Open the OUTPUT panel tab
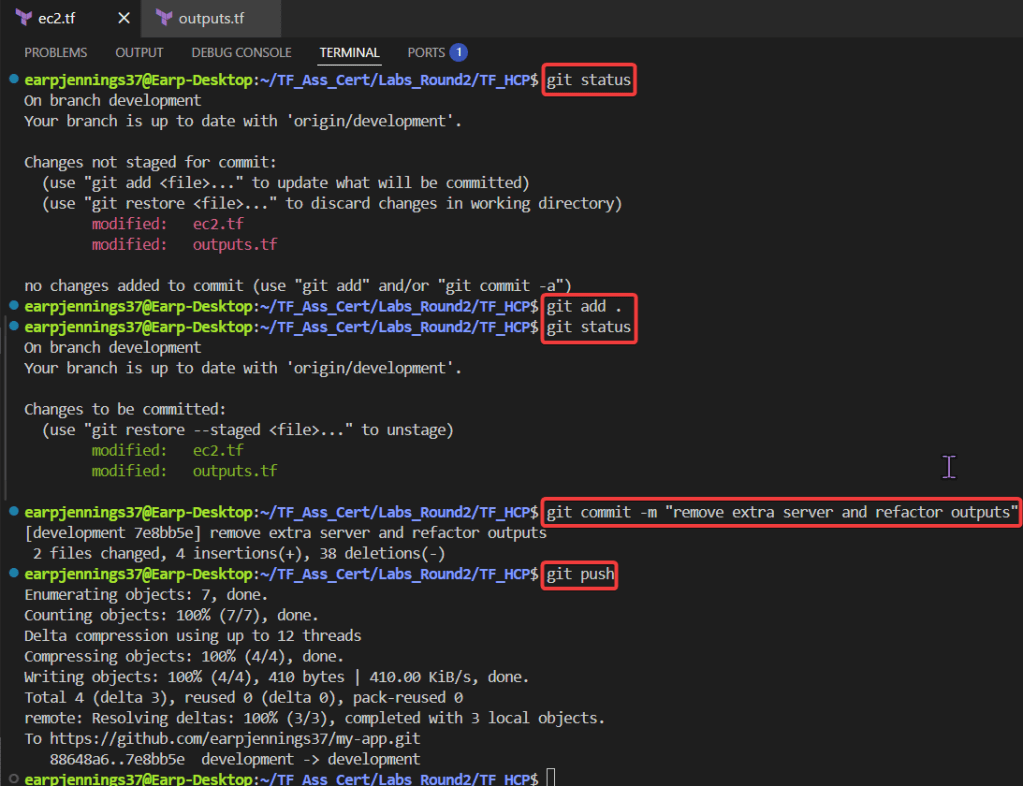 (139, 52)
